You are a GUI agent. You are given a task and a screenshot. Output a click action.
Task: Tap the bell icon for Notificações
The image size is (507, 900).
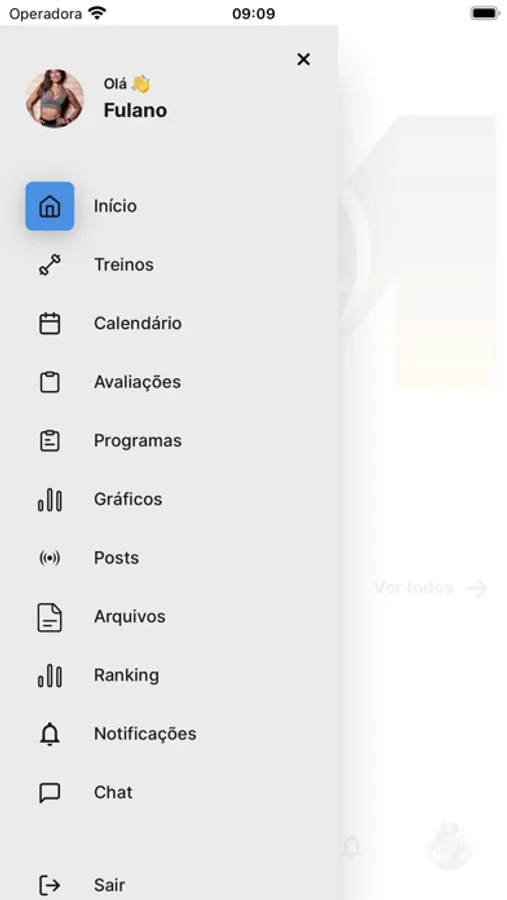point(49,734)
